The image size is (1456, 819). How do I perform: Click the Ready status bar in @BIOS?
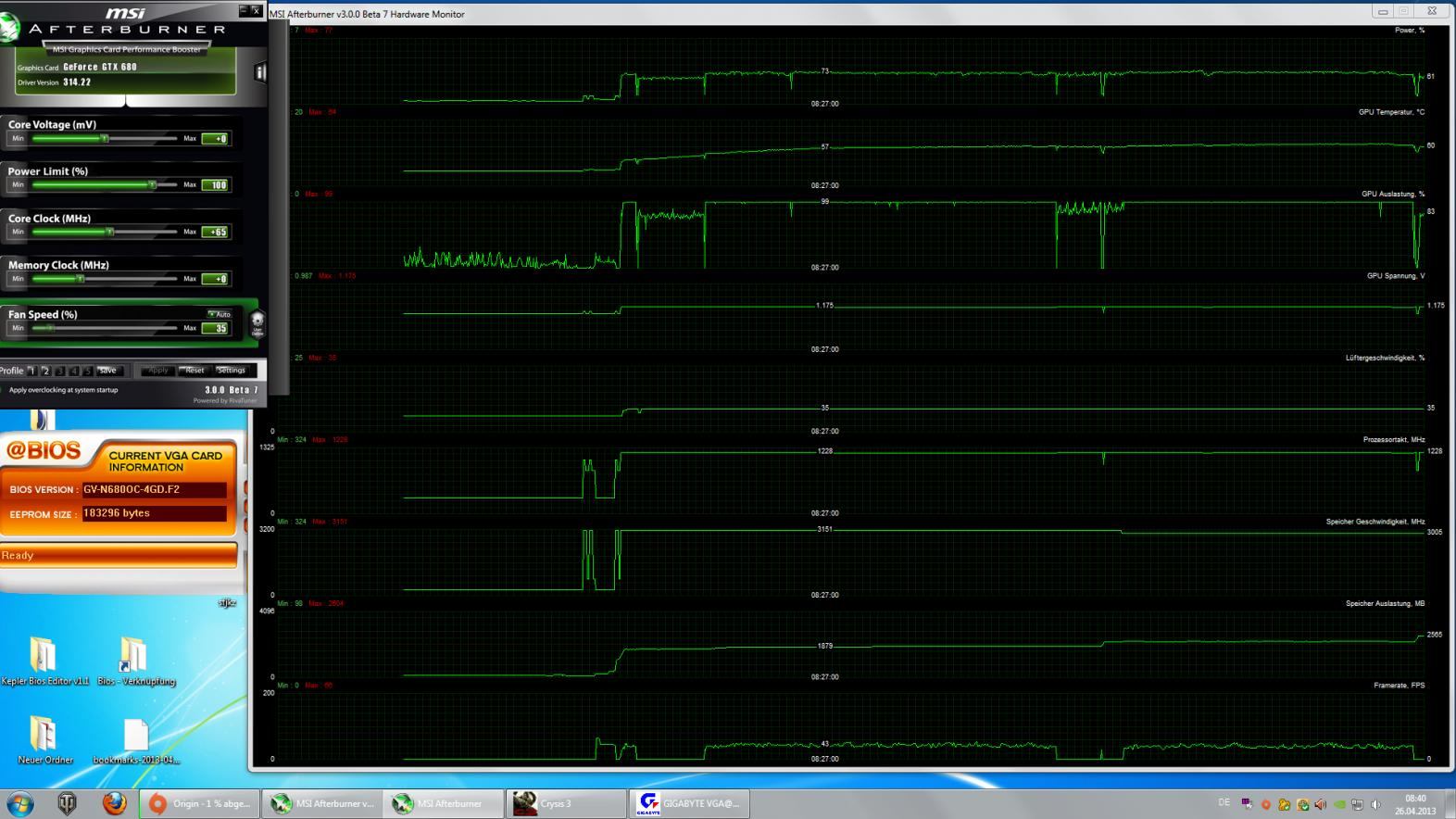(x=119, y=555)
